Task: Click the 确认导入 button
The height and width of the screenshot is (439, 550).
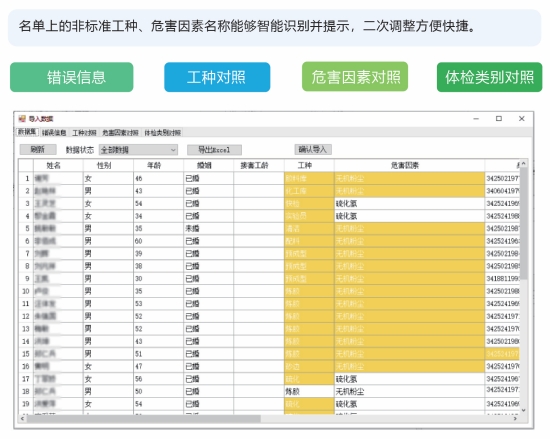Action: click(313, 150)
